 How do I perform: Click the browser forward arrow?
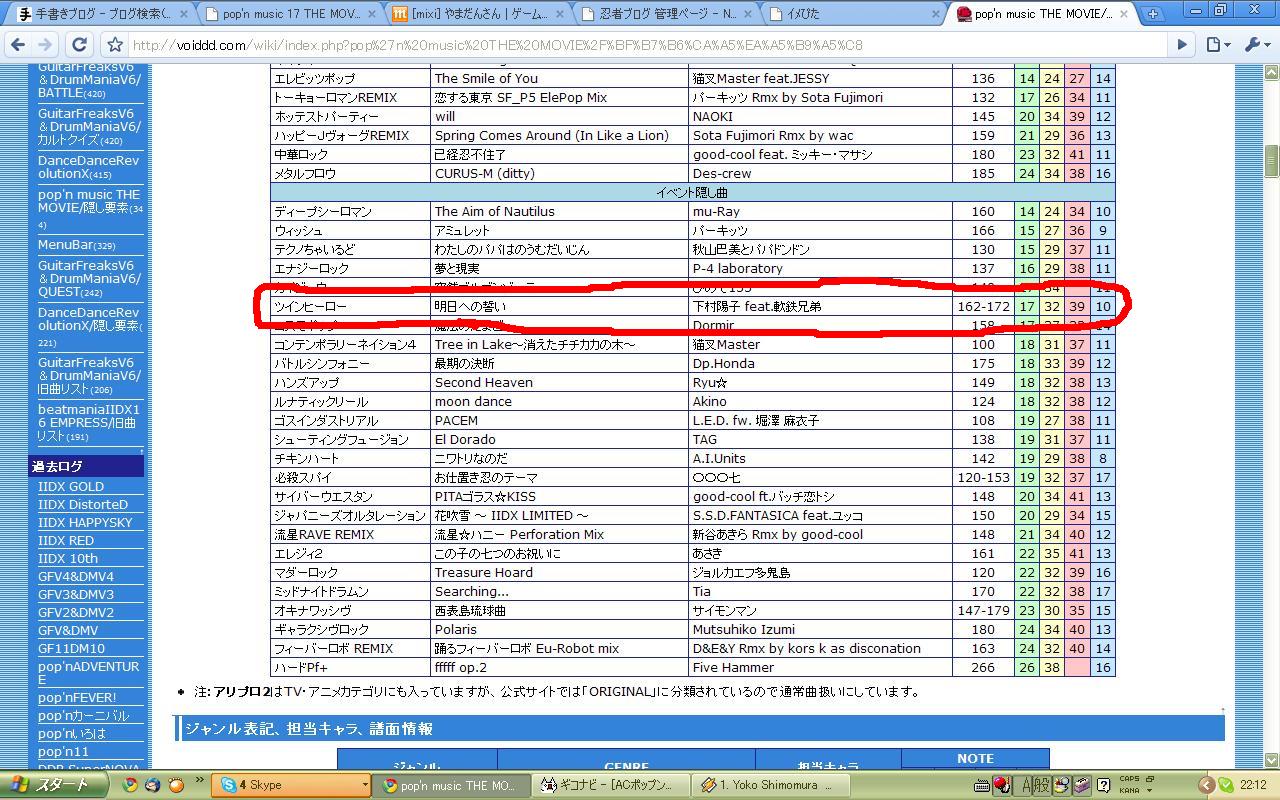point(44,45)
